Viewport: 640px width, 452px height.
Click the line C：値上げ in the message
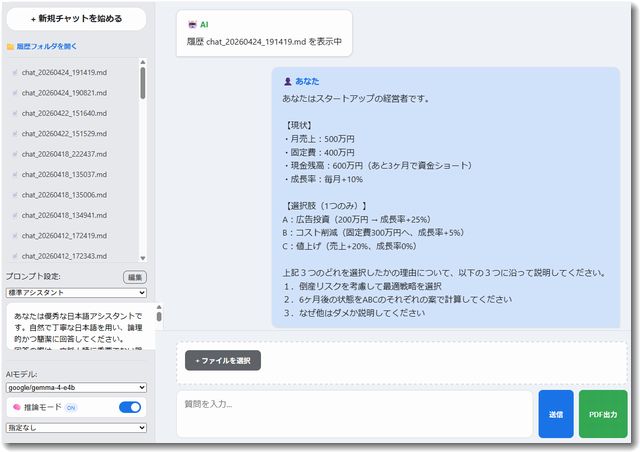pyautogui.click(x=349, y=246)
